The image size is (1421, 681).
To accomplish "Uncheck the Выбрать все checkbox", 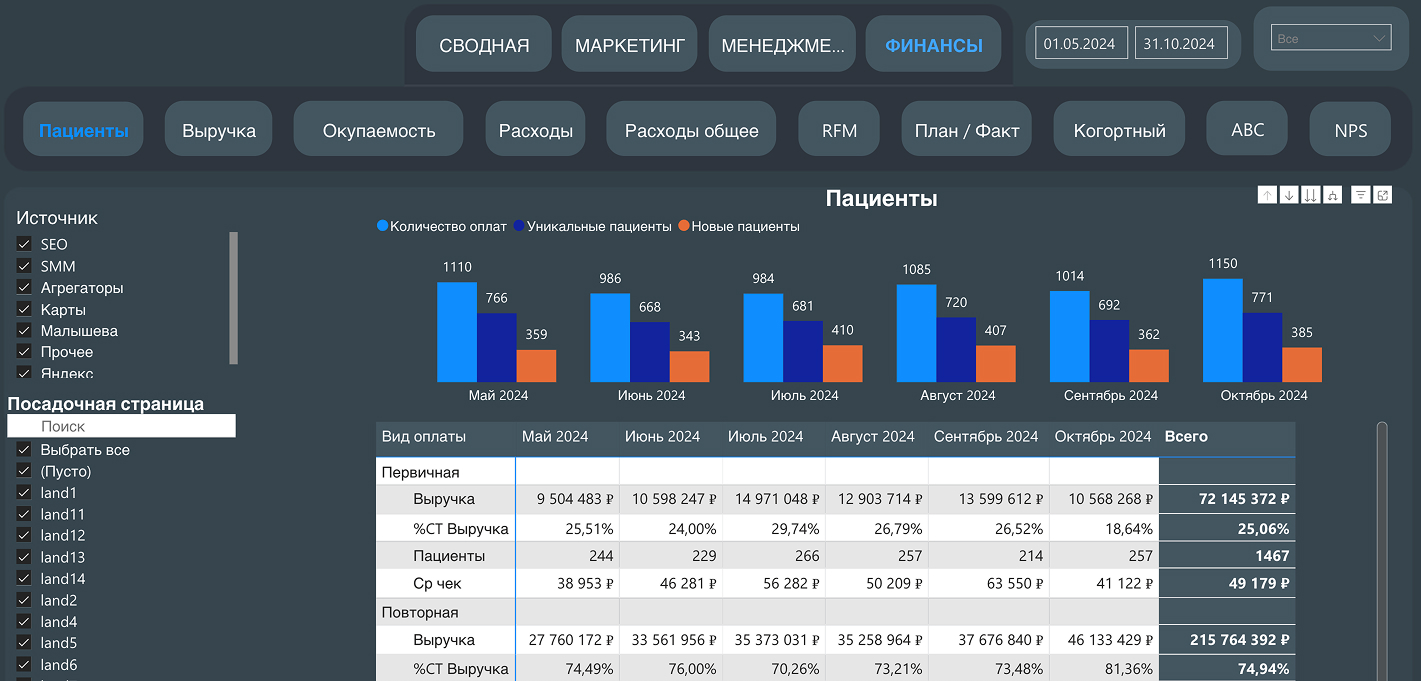I will point(25,450).
